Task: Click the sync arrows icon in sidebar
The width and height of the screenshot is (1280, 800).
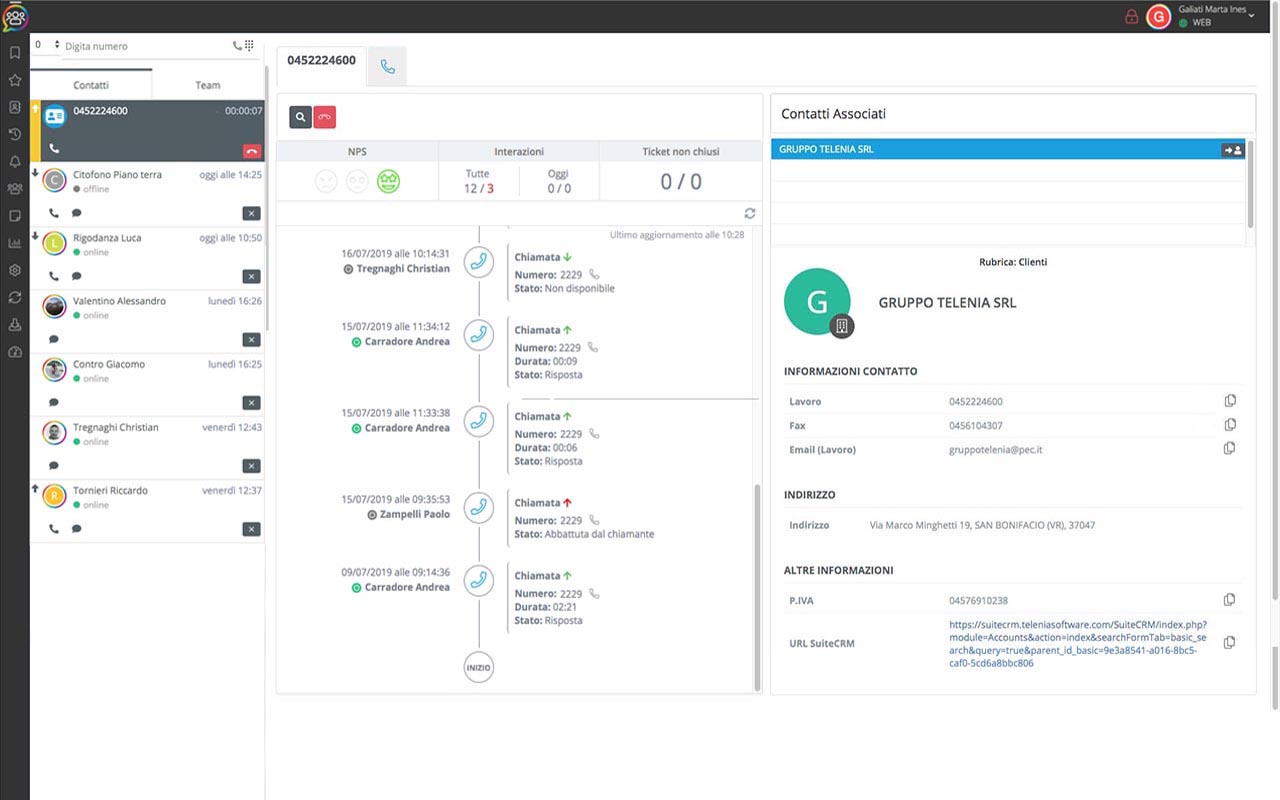Action: [15, 297]
